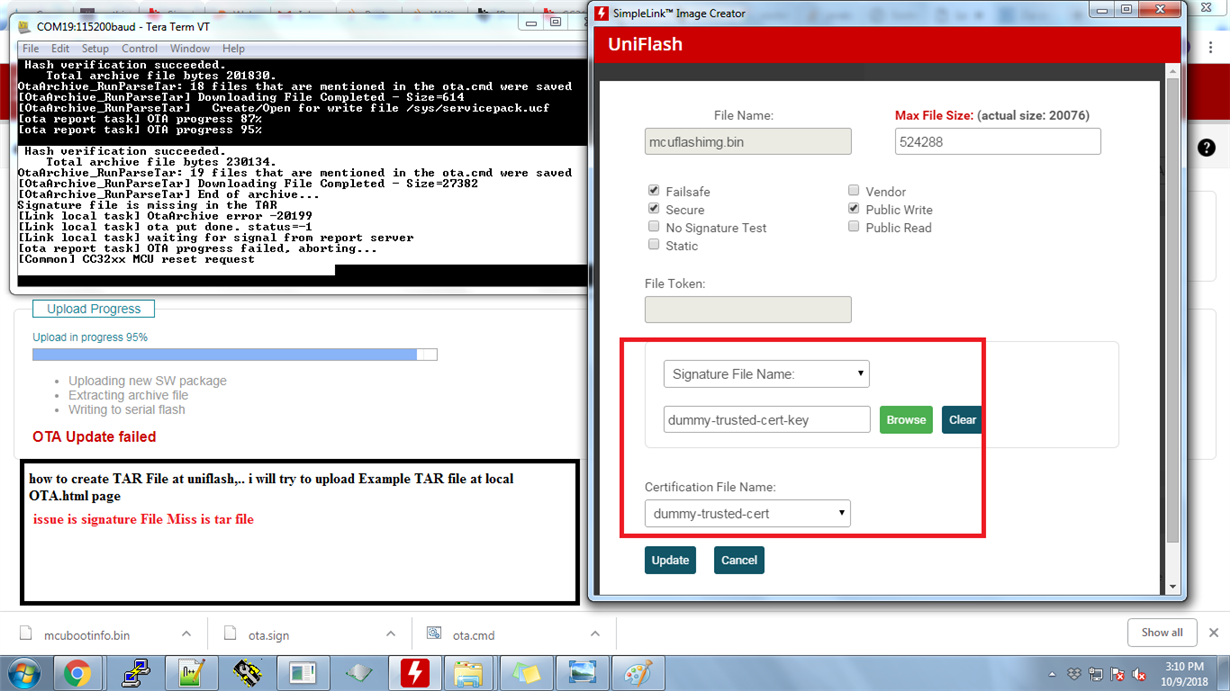This screenshot has height=691, width=1230.
Task: Open Tera Term File menu
Action: 31,48
